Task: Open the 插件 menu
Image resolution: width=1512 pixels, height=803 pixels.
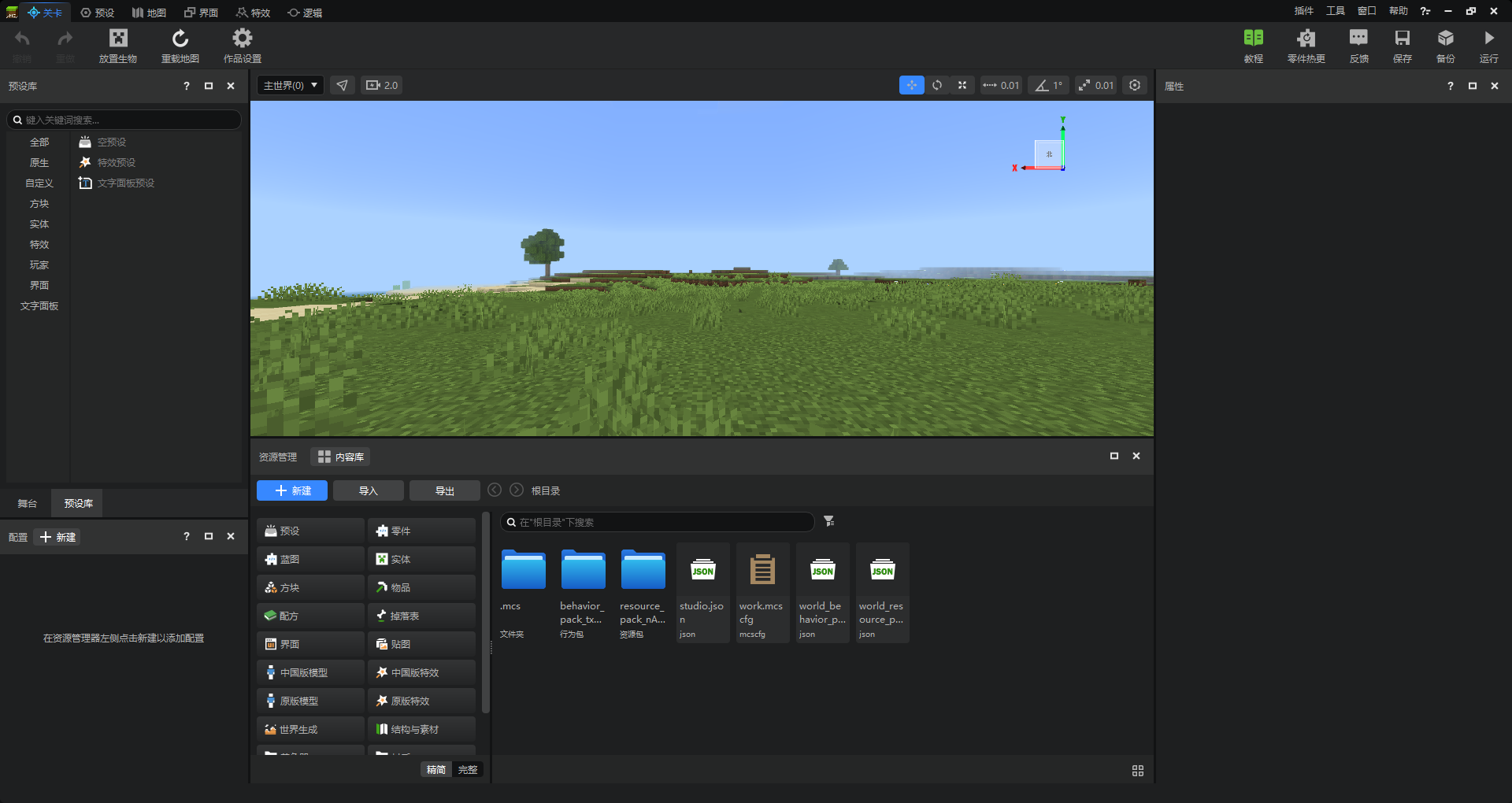Action: (x=1304, y=11)
